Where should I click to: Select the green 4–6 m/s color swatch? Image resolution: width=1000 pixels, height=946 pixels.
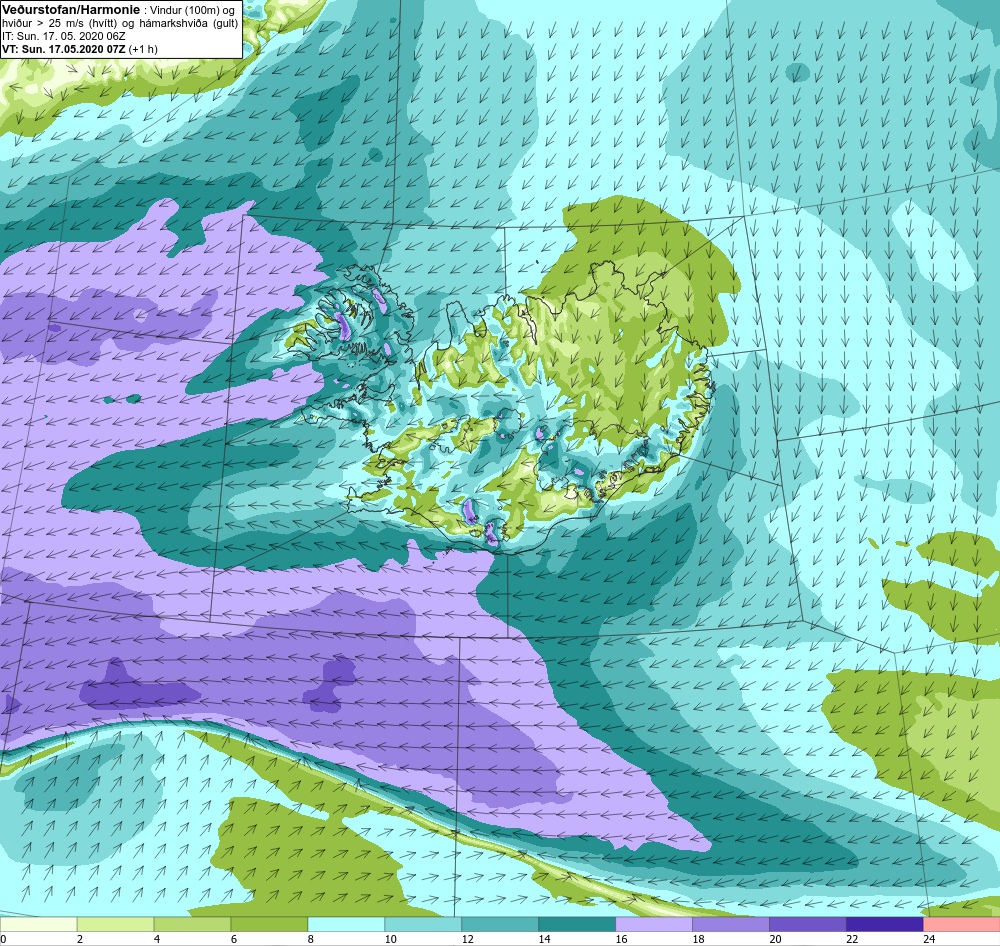click(193, 924)
